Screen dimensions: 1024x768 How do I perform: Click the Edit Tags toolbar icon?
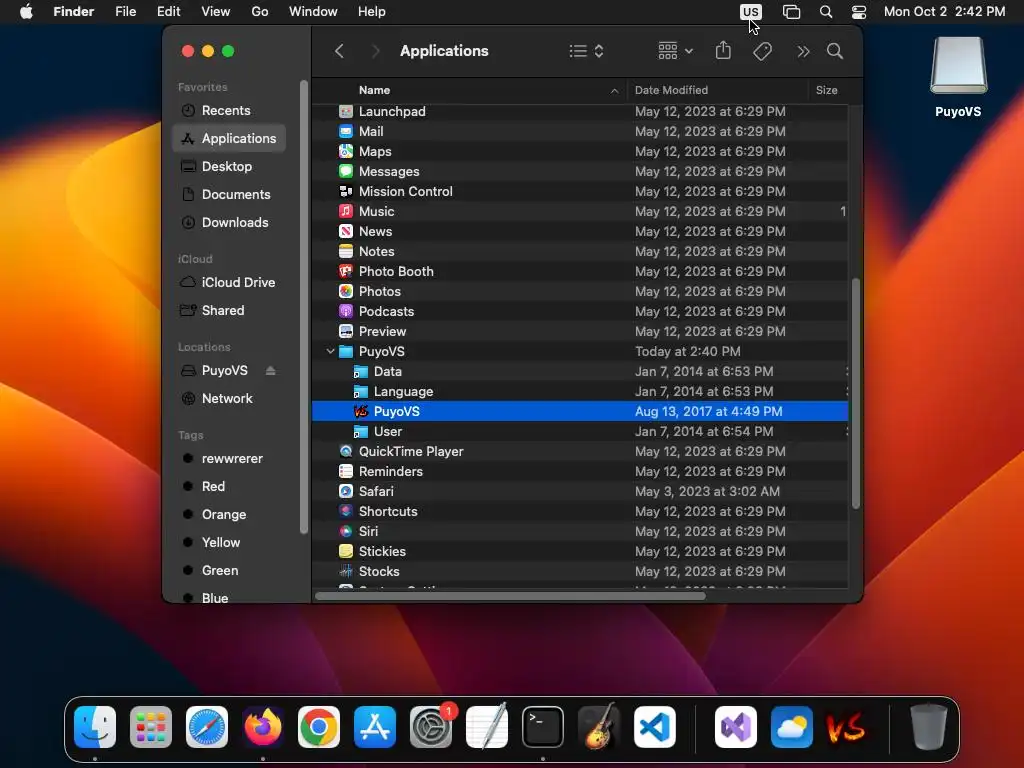click(762, 51)
